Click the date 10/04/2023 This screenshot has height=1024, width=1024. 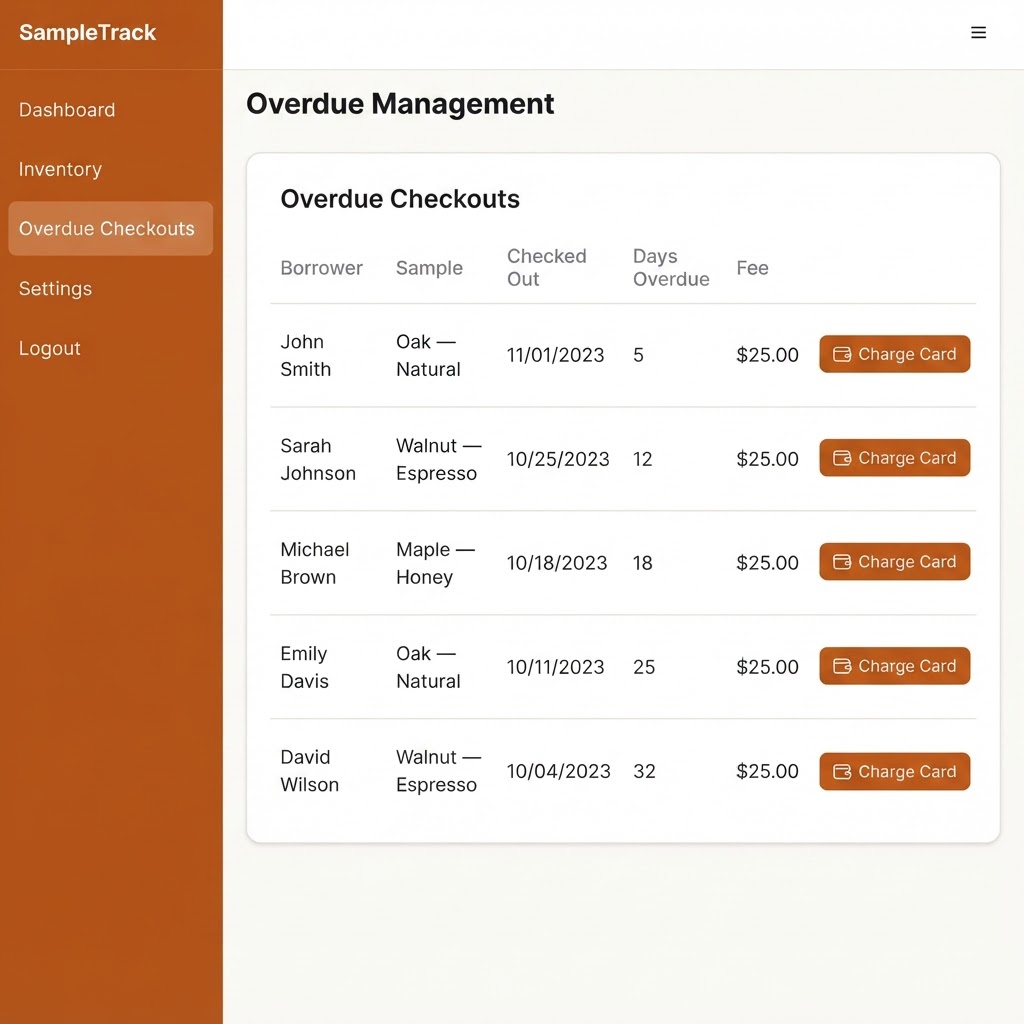559,771
